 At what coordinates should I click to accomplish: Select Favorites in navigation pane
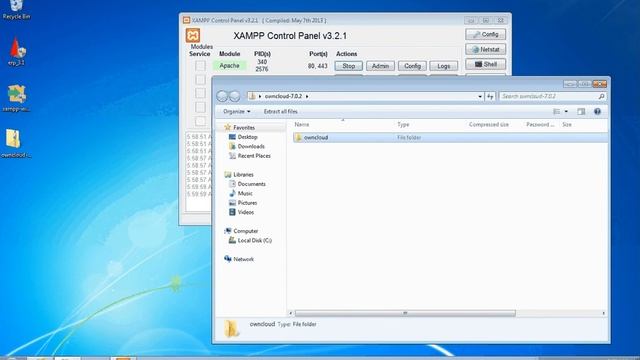(244, 128)
